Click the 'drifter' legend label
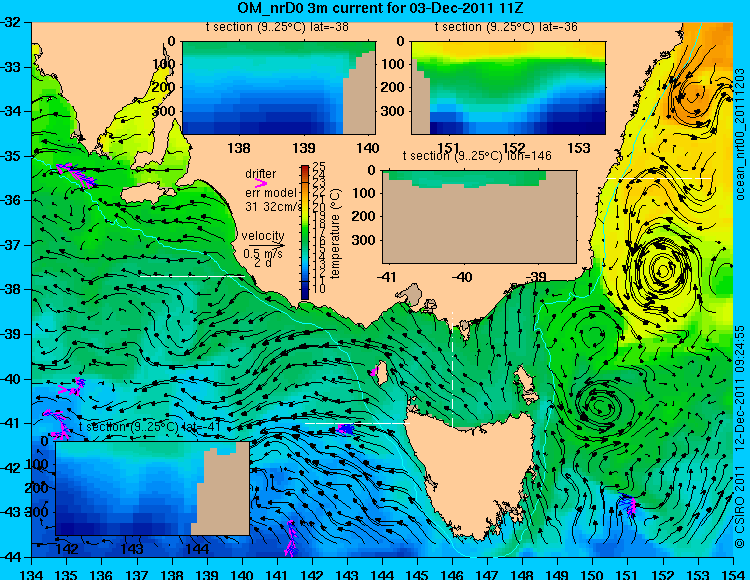 point(261,174)
